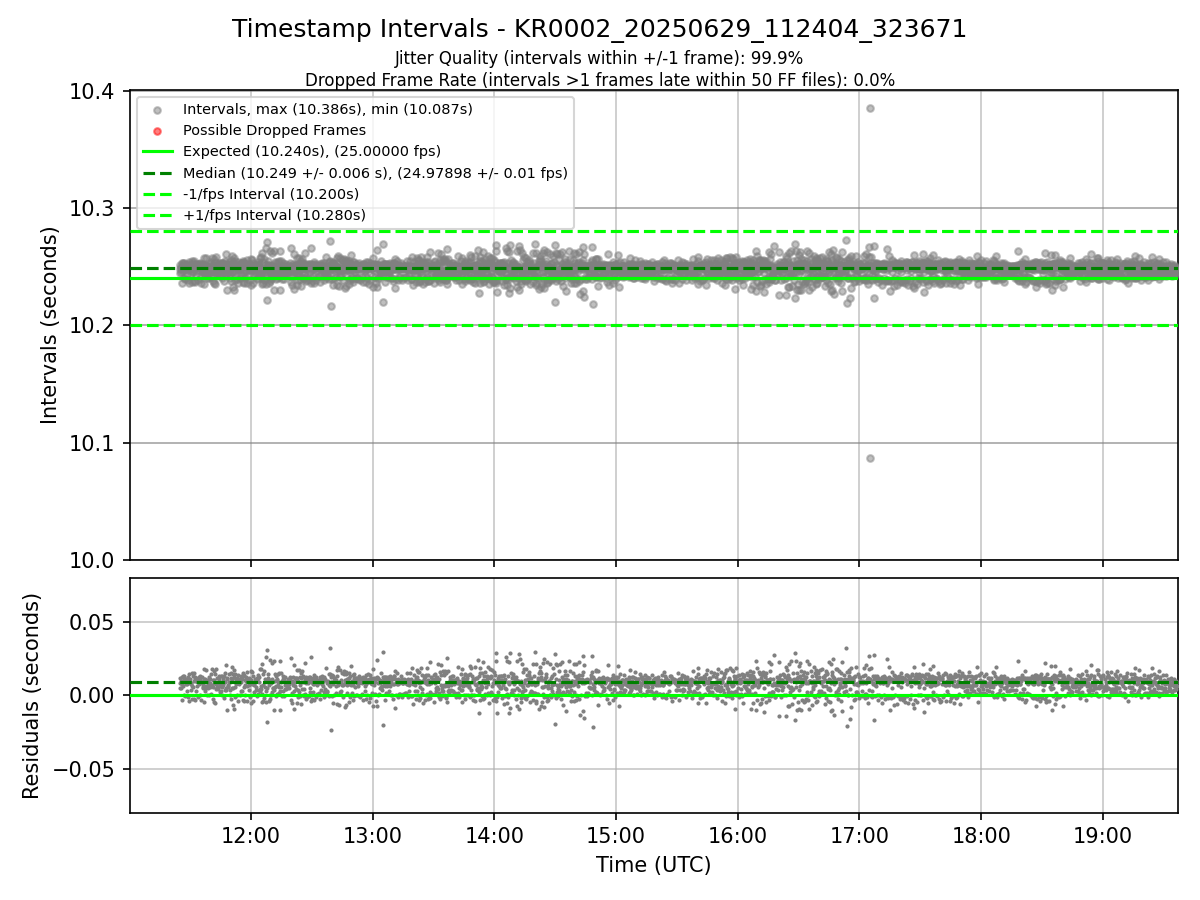Click the 14:00 tick label on the time axis
This screenshot has height=900, width=1200.
(494, 836)
